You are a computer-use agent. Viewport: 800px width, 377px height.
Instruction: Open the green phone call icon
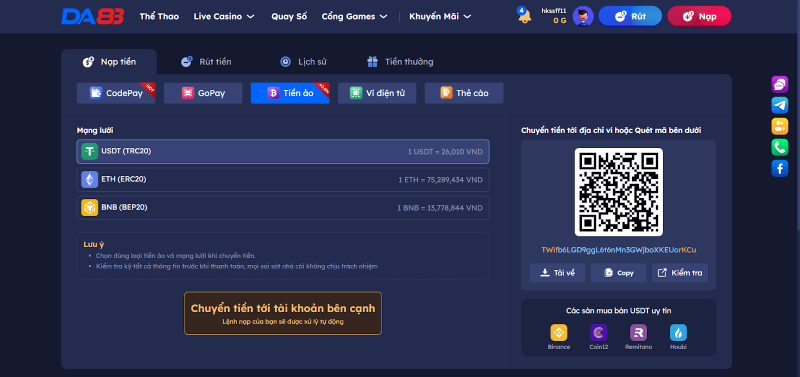779,147
